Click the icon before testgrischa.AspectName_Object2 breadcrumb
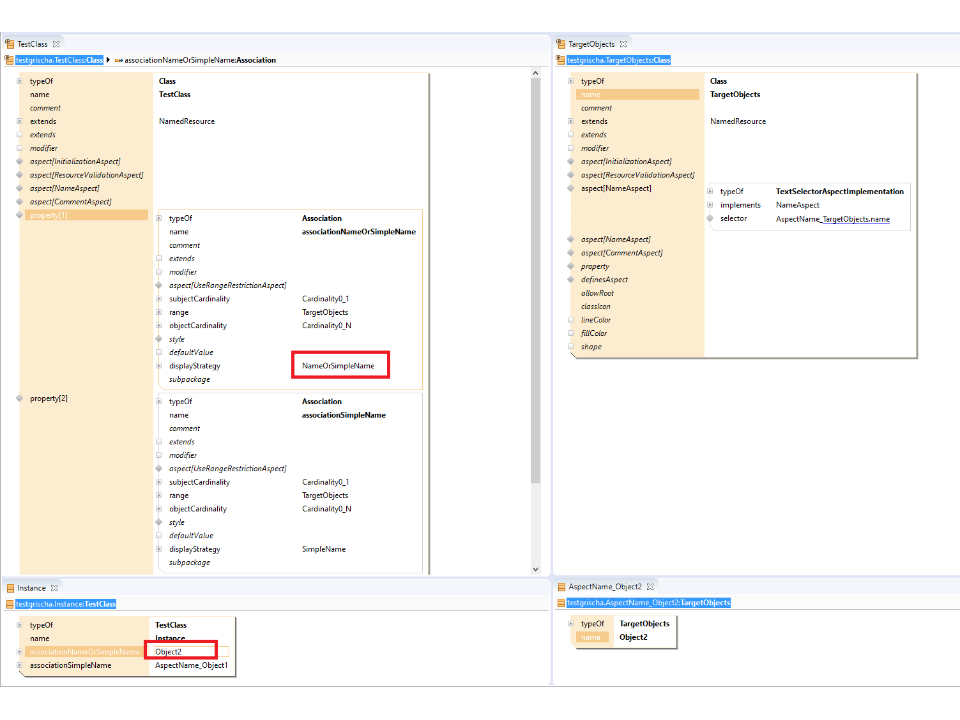960x720 pixels. click(561, 603)
